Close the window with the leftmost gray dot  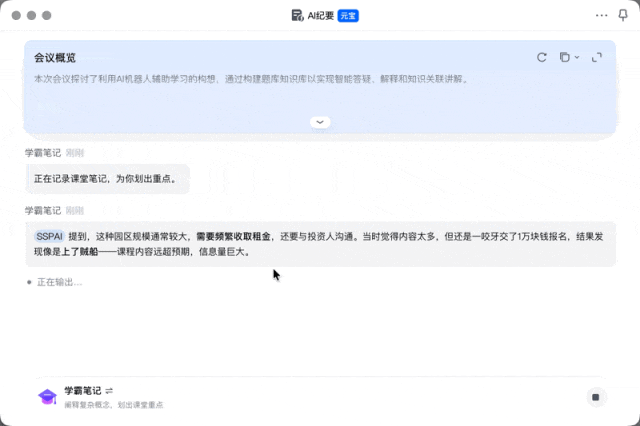(x=16, y=16)
